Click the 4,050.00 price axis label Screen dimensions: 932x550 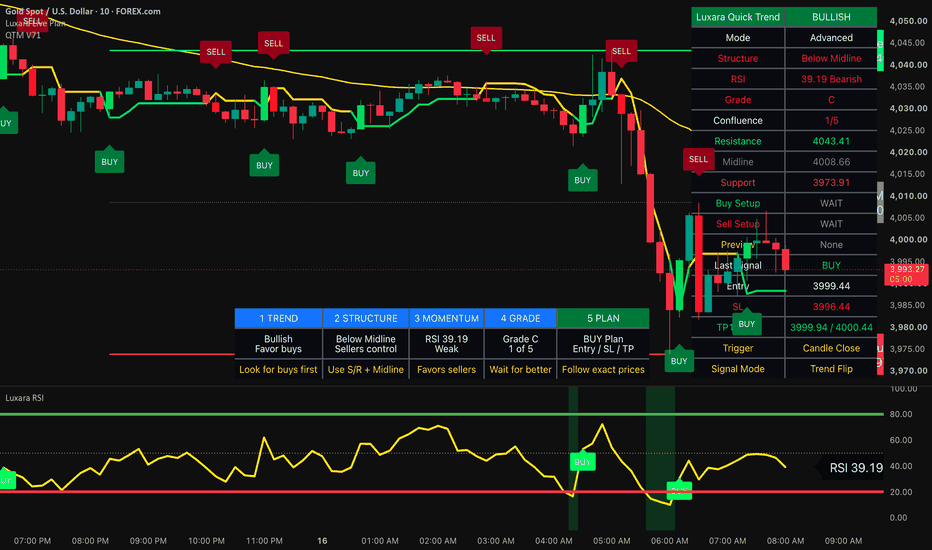(x=908, y=21)
